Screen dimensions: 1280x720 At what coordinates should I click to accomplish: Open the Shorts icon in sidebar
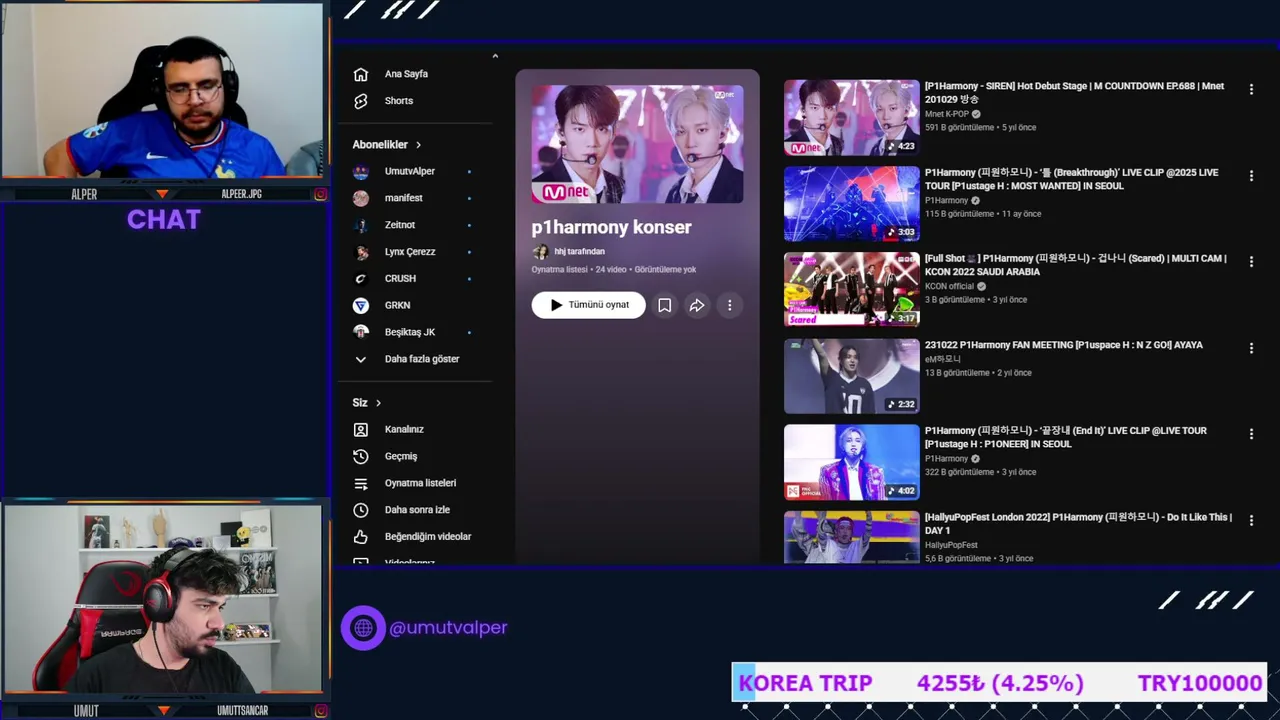point(361,101)
